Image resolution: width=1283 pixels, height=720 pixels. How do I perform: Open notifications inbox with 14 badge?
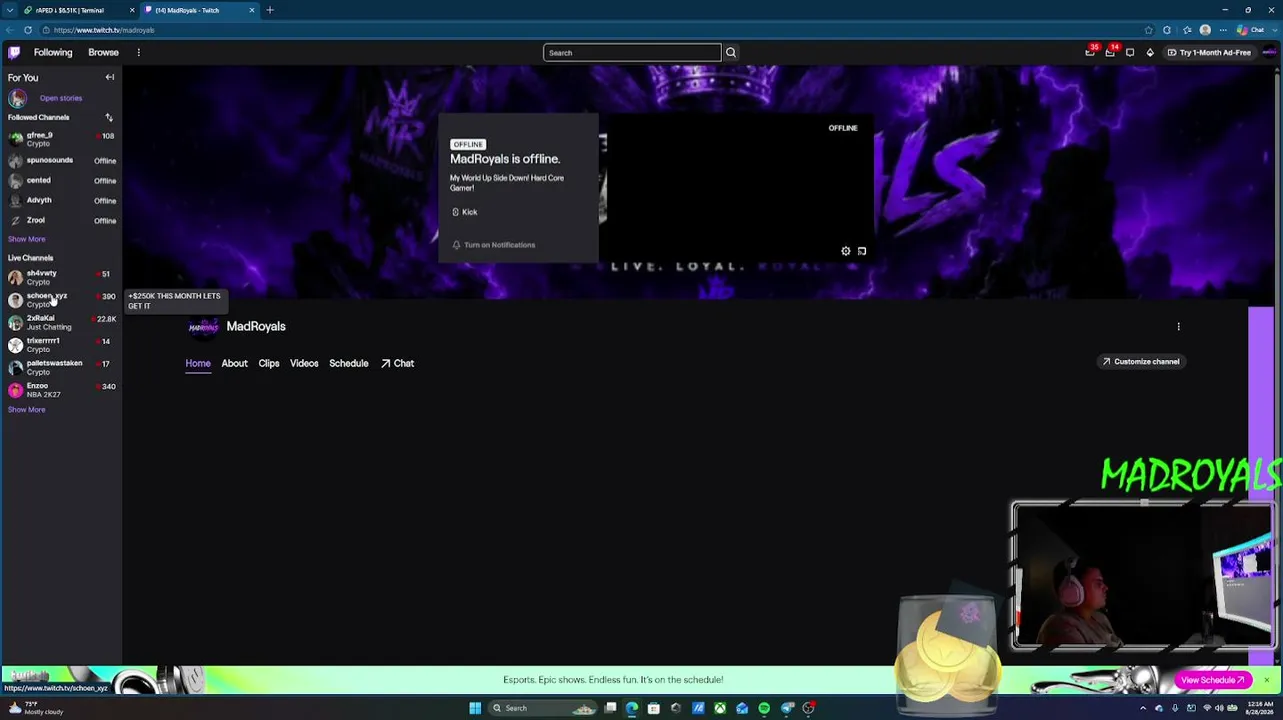(1110, 52)
